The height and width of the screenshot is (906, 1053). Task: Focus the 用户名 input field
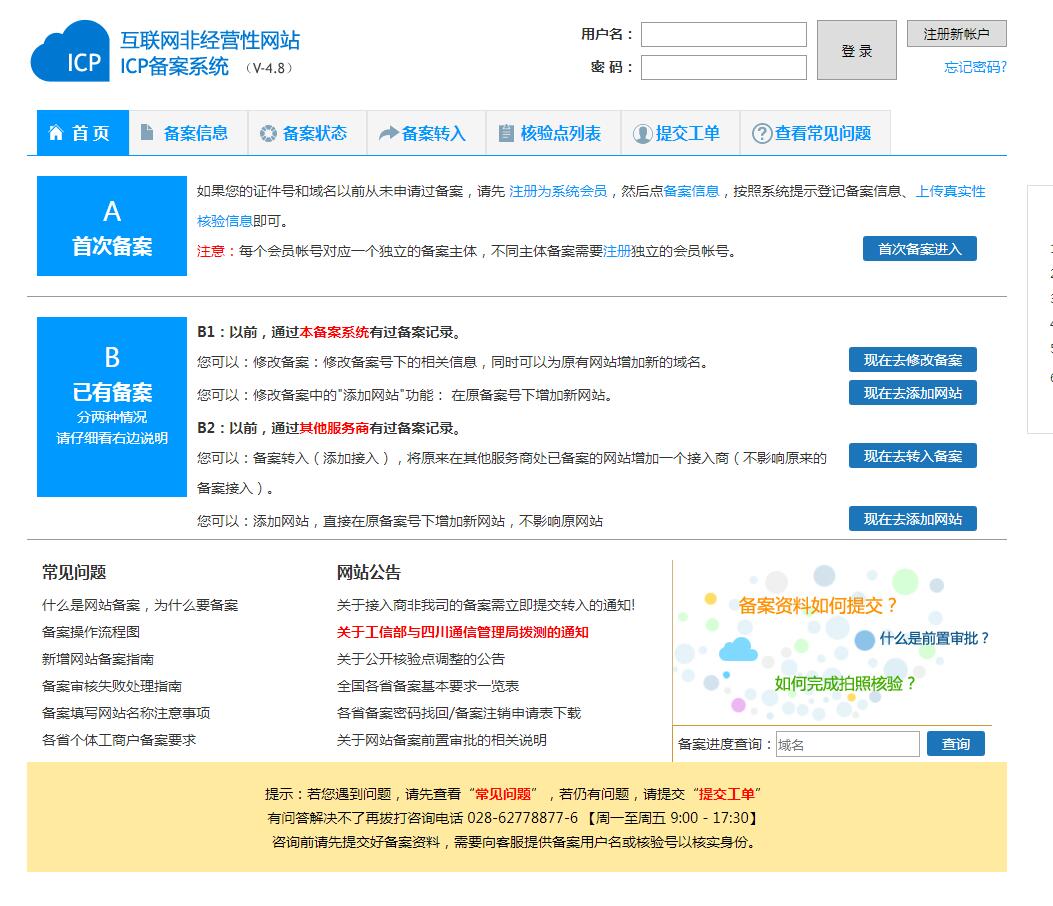[x=723, y=34]
